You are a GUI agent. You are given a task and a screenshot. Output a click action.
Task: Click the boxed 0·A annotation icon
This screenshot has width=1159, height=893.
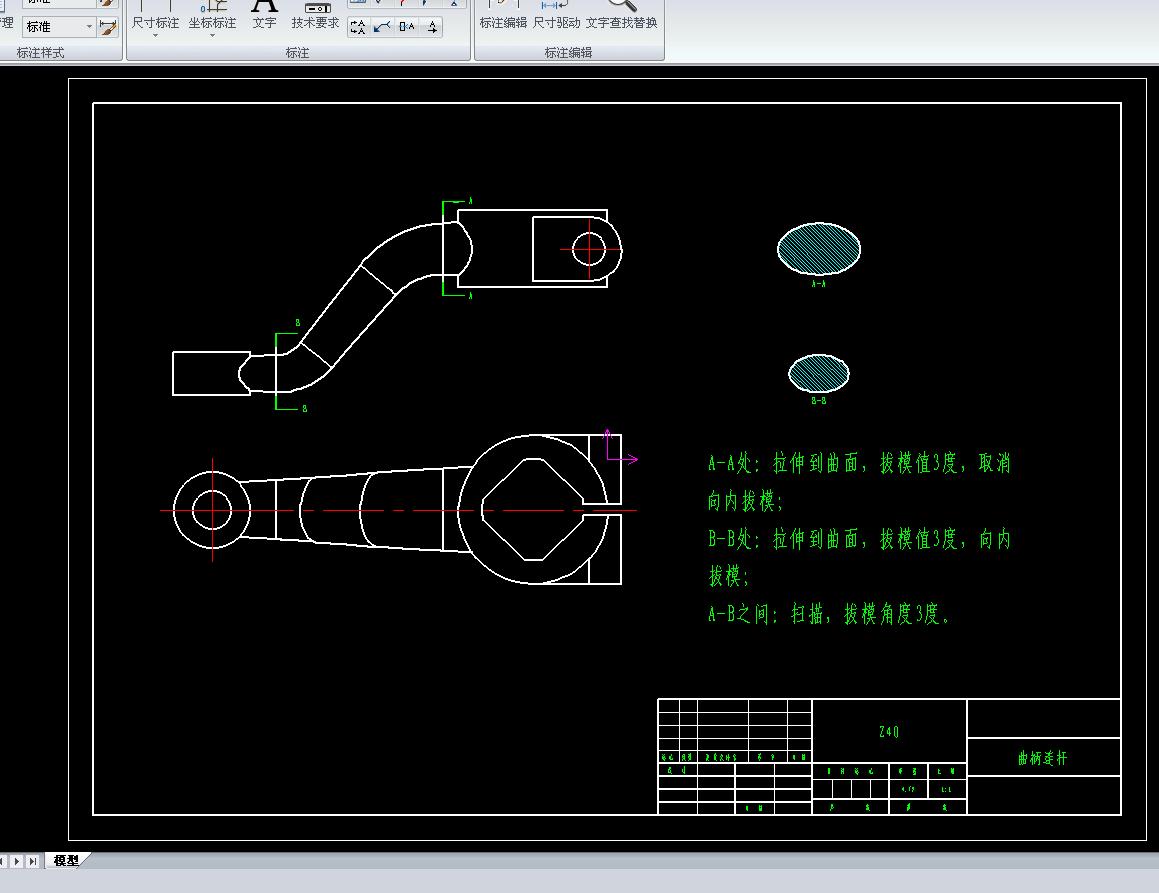(x=407, y=27)
